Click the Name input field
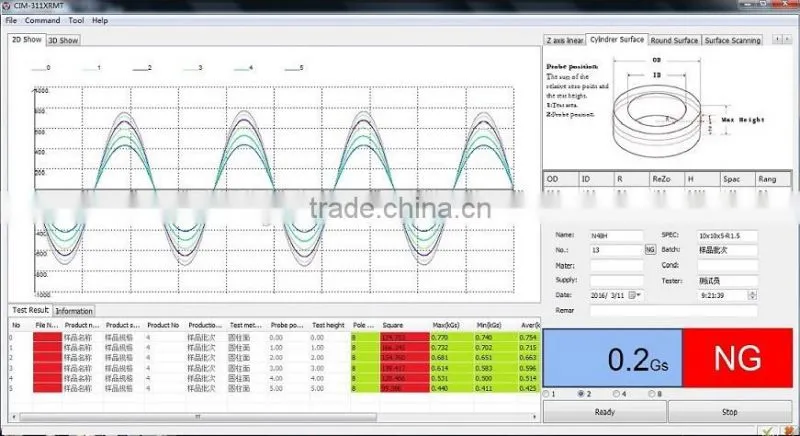This screenshot has height=436, width=800. pos(616,236)
